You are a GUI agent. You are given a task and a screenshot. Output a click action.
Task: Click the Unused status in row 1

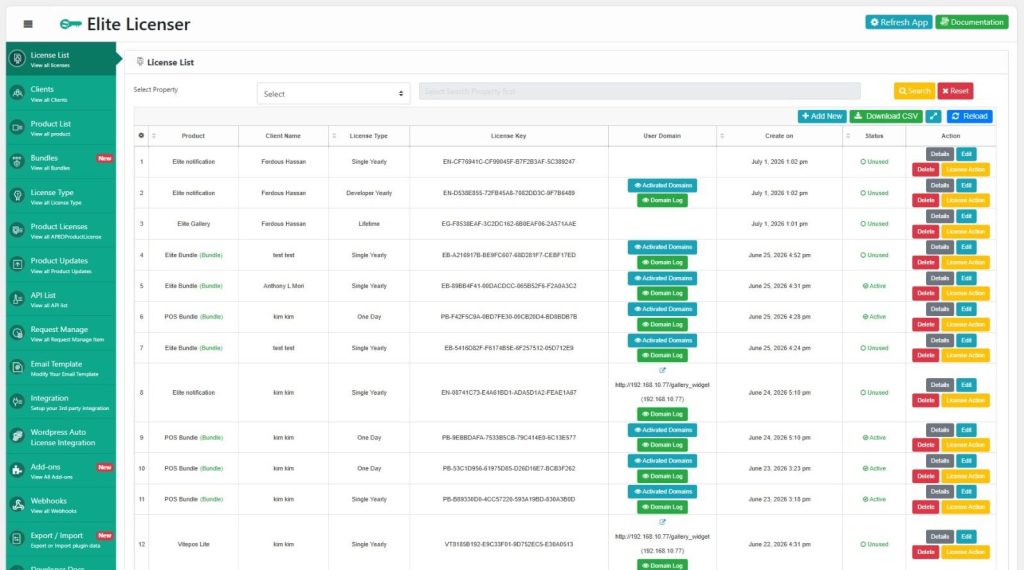click(874, 162)
